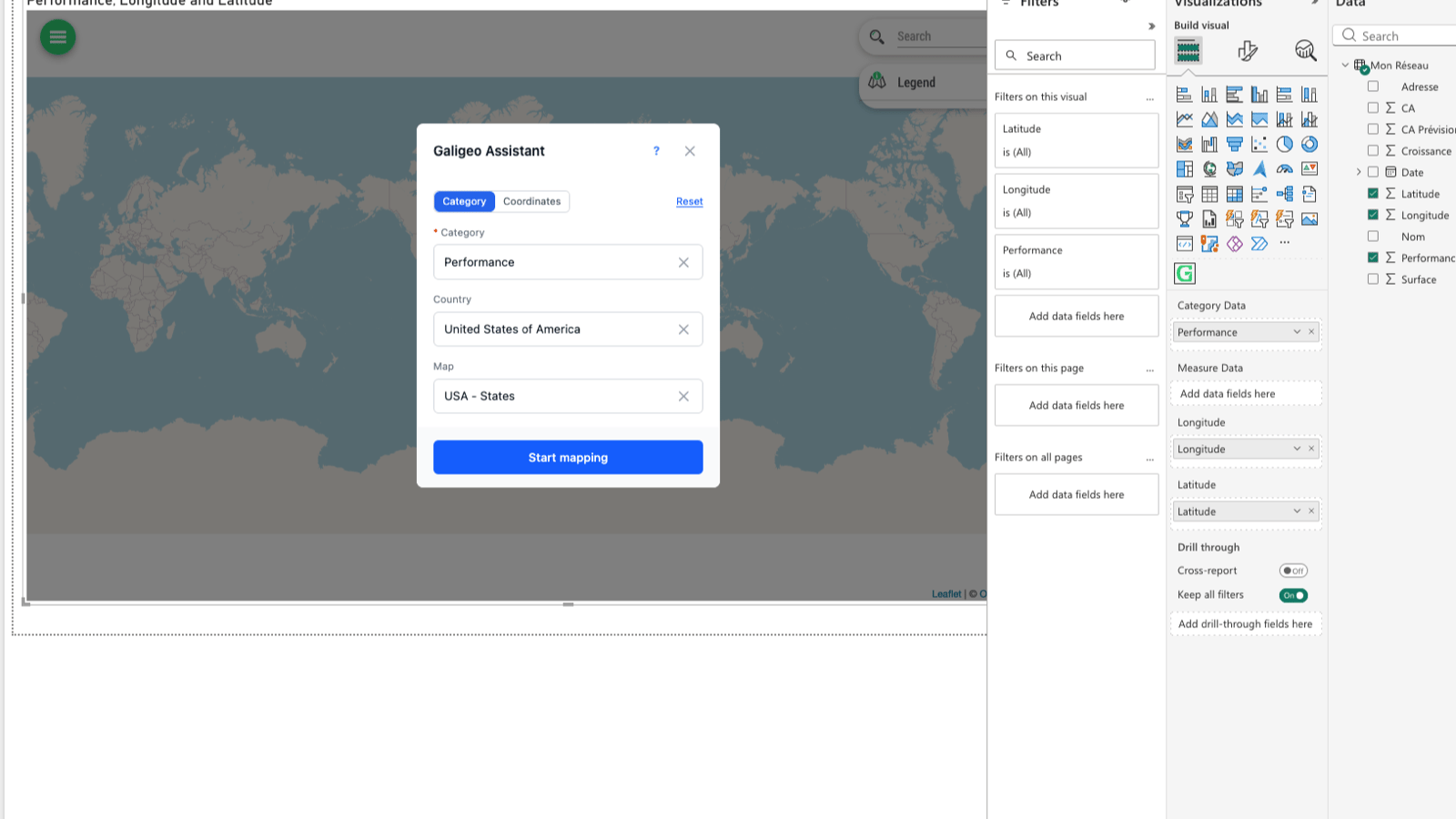Click the Reset link in Galigeo Assistant
The height and width of the screenshot is (819, 1456).
click(689, 201)
